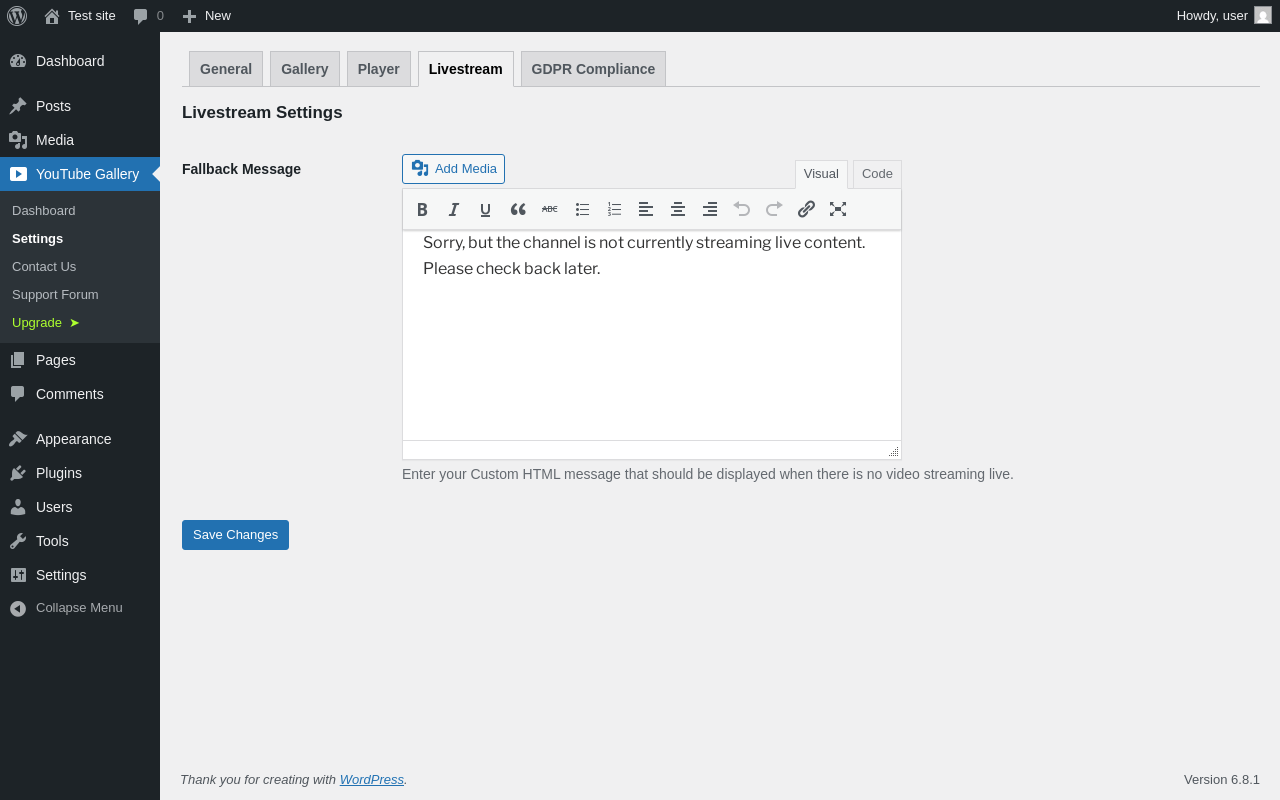Switch to the General tab

point(226,69)
